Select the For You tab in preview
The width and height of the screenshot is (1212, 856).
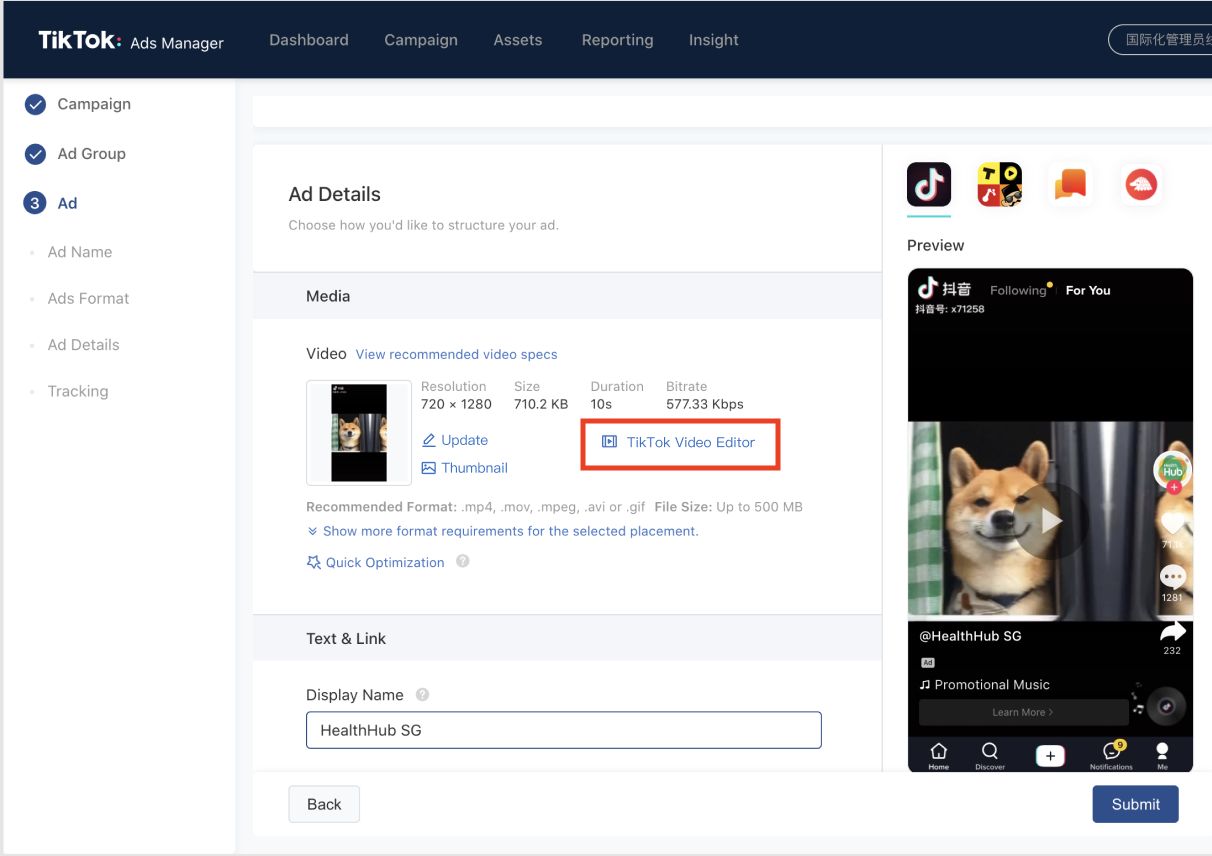(x=1088, y=290)
